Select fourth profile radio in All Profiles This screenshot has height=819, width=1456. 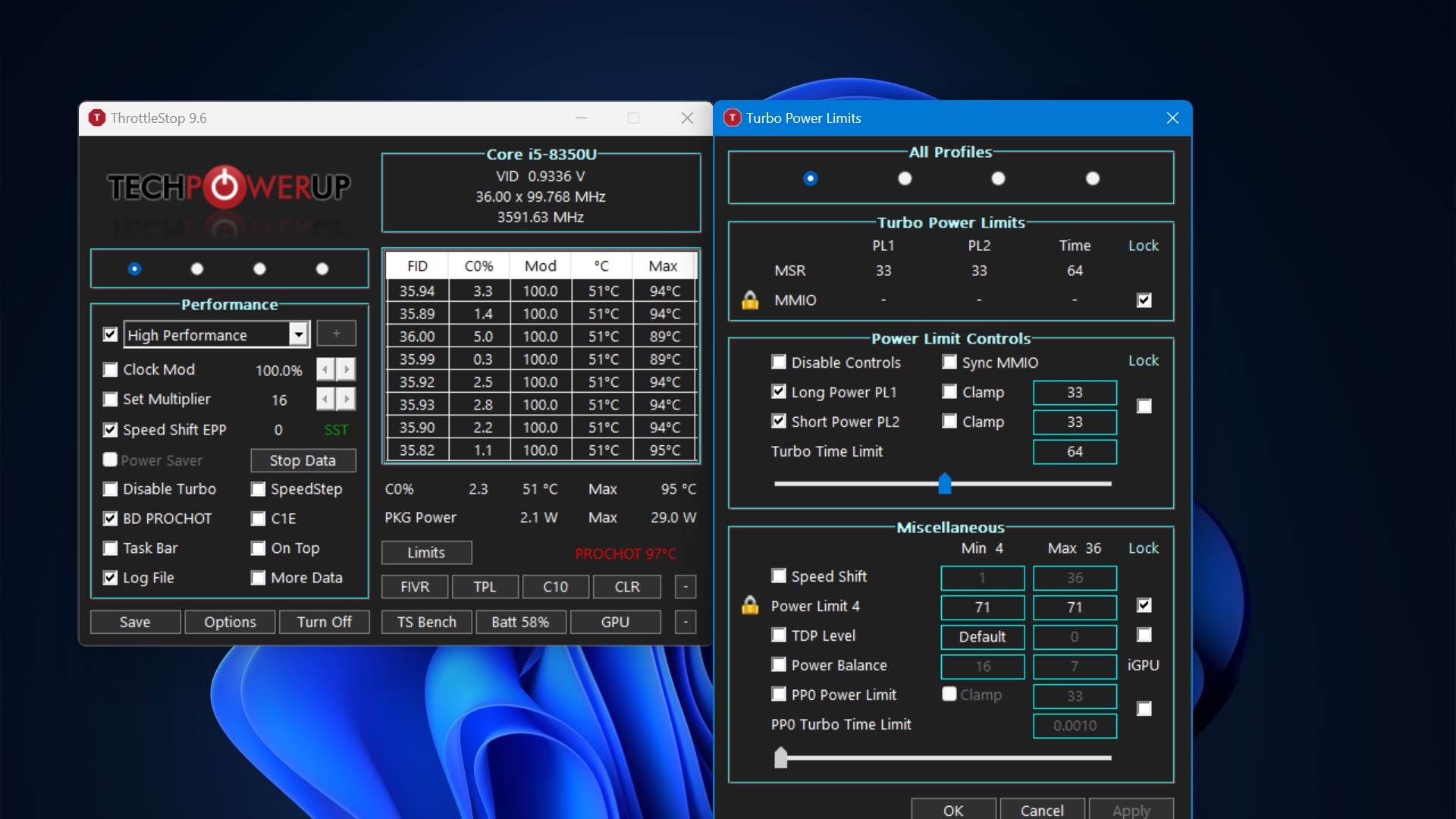[x=1093, y=178]
